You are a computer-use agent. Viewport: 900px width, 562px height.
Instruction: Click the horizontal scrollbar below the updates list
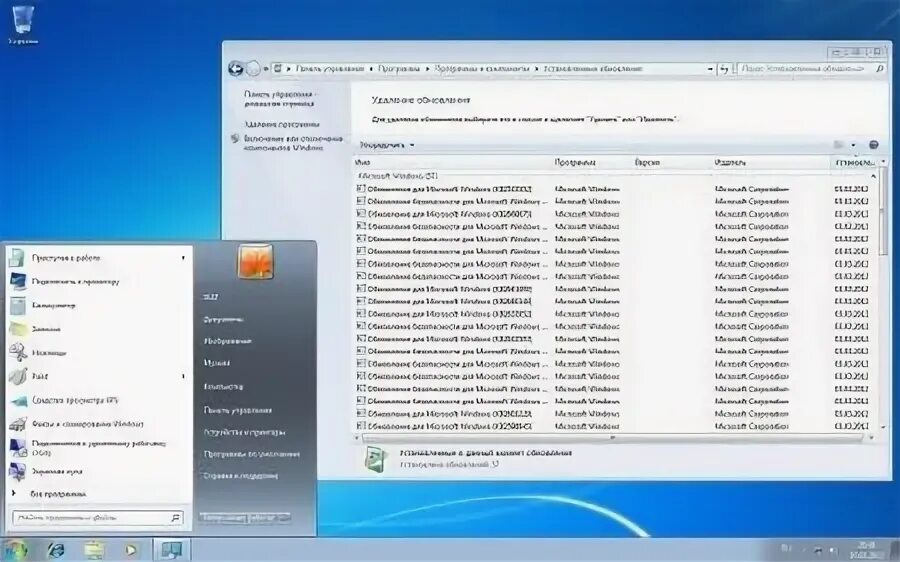click(x=613, y=438)
